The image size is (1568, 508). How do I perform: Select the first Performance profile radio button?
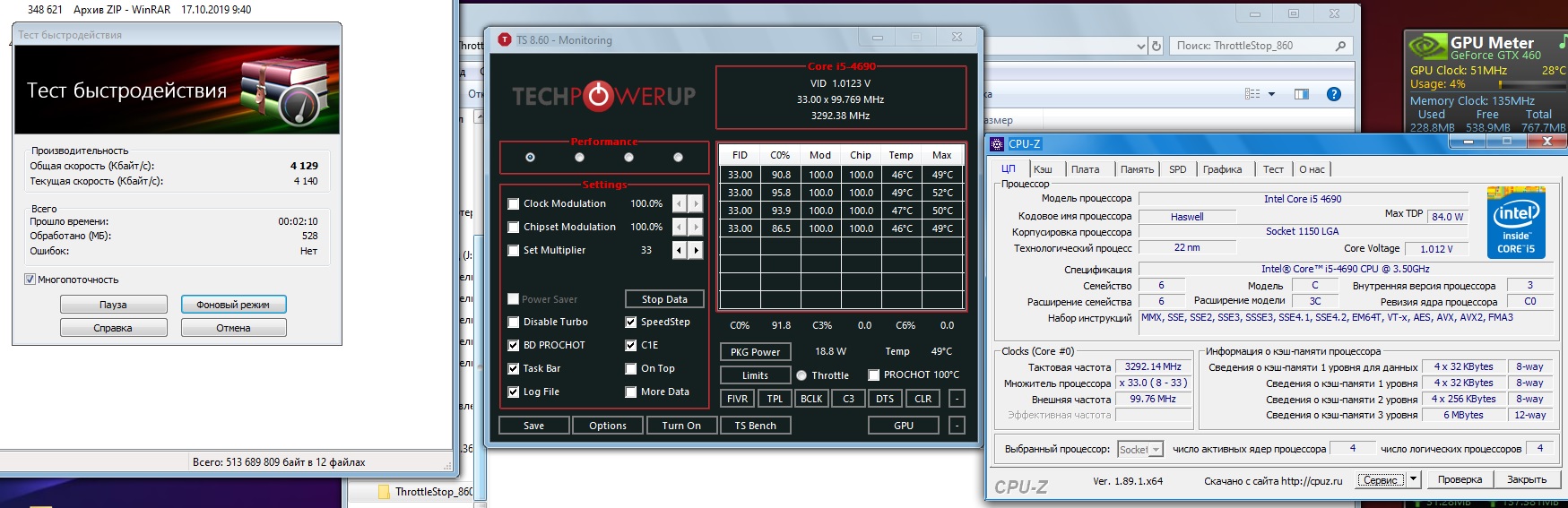530,158
